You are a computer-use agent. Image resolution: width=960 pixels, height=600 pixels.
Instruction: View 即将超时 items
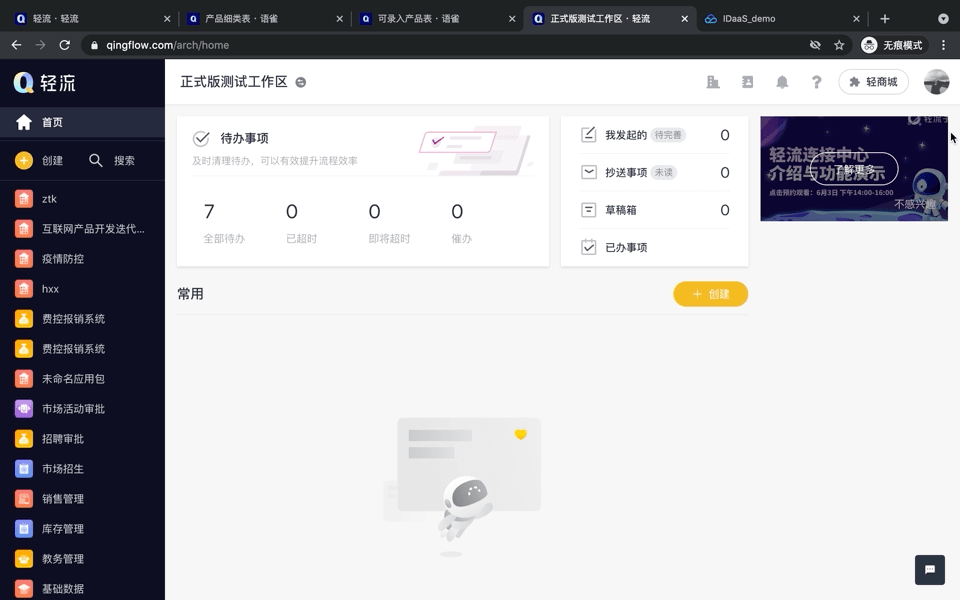tap(389, 223)
